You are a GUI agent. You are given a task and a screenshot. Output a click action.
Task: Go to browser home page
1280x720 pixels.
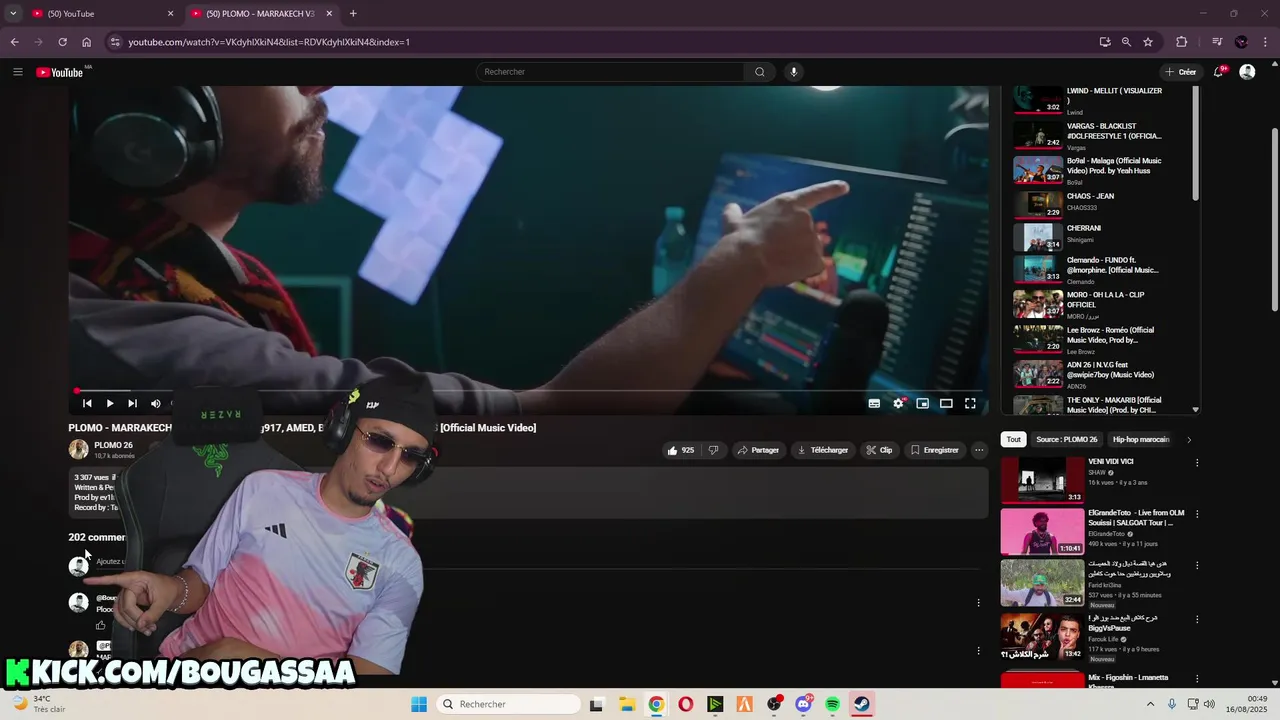[86, 42]
